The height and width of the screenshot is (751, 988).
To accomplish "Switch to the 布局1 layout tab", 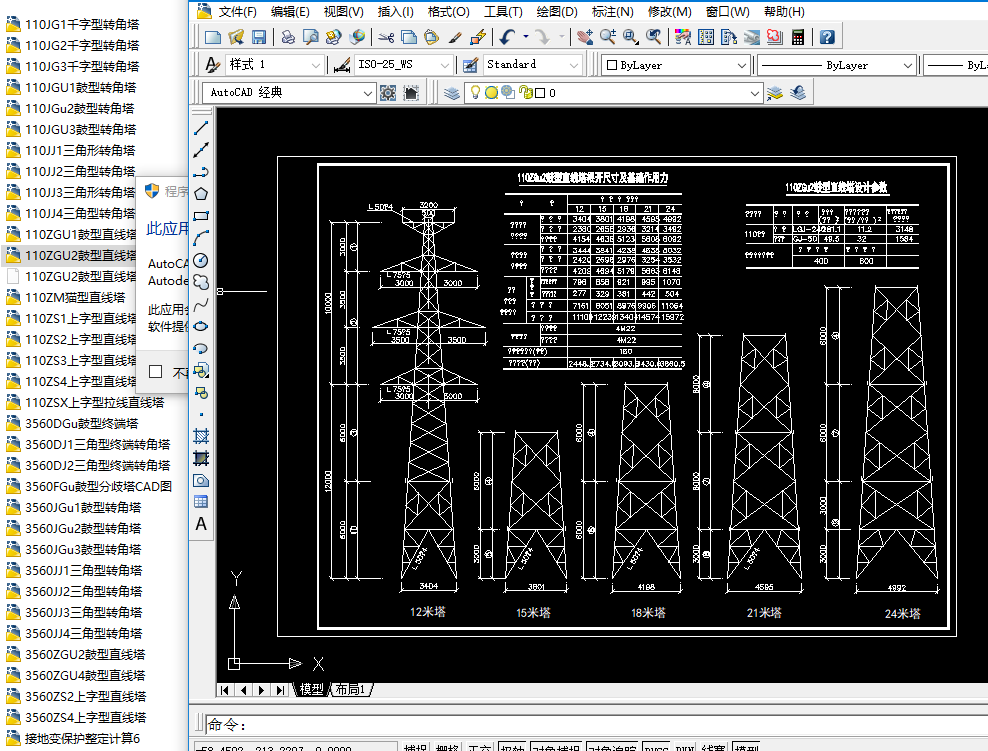I will [x=350, y=690].
